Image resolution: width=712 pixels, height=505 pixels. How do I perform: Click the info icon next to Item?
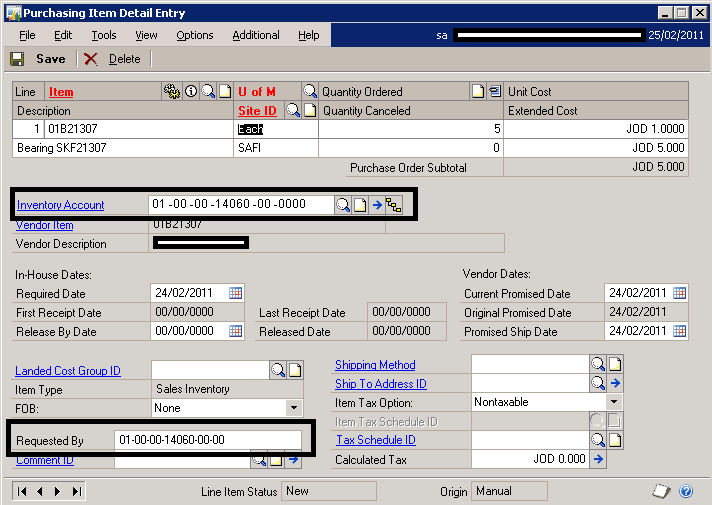coord(191,91)
